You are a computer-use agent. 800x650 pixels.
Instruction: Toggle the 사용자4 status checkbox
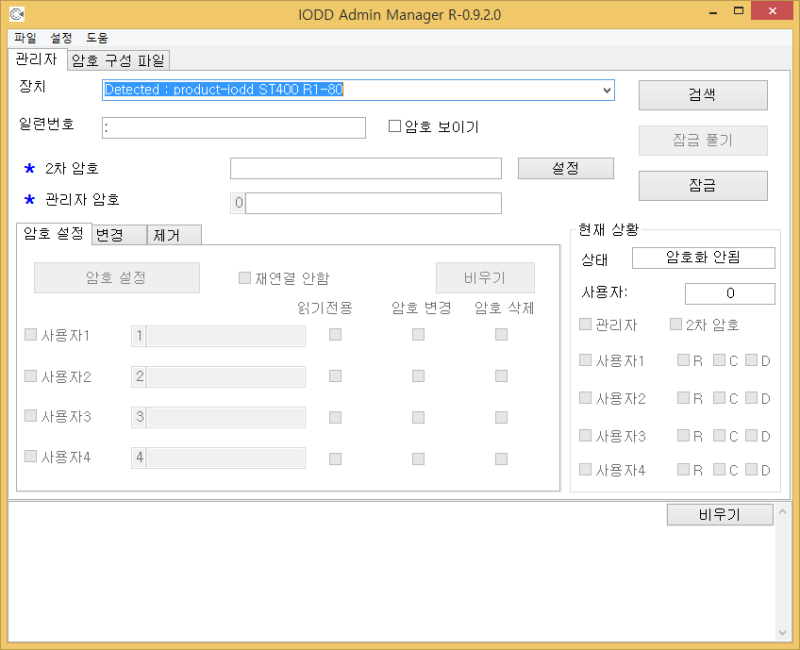pyautogui.click(x=585, y=469)
